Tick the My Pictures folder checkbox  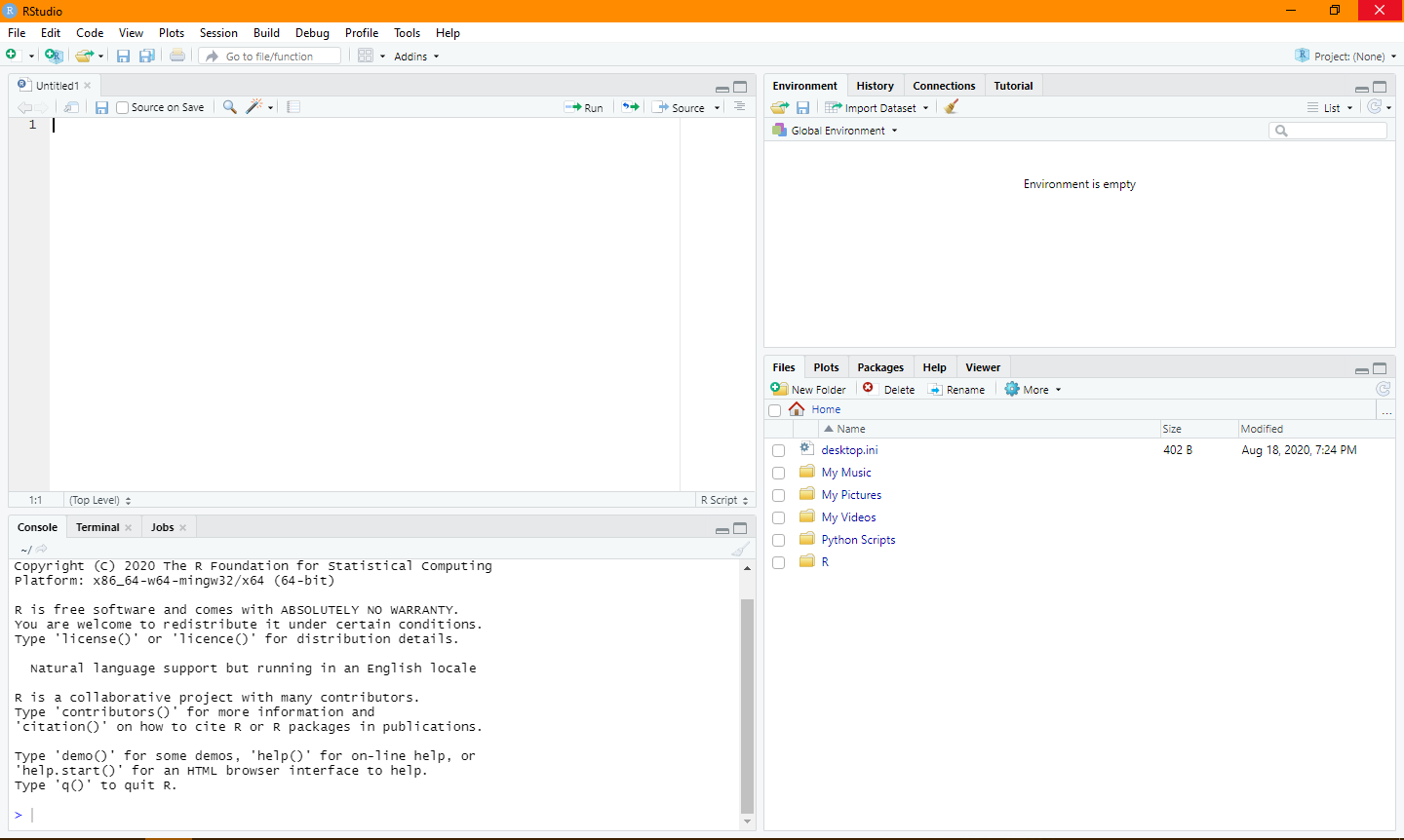click(778, 495)
